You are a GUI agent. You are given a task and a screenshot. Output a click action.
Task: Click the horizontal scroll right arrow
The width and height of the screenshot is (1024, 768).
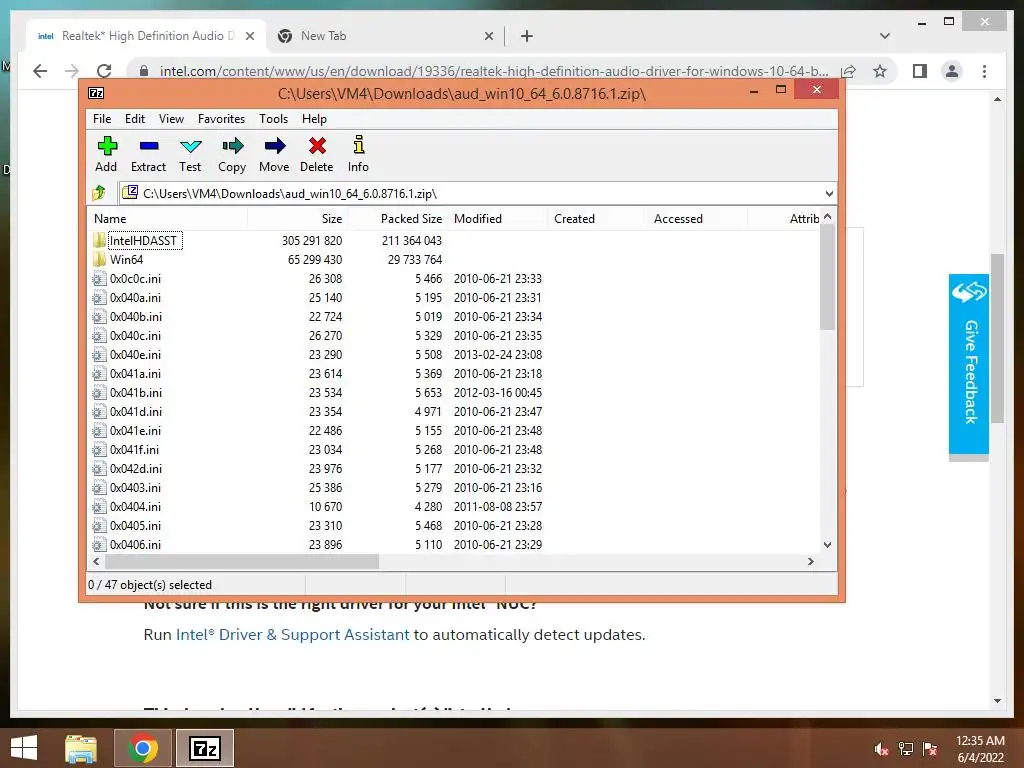click(811, 562)
